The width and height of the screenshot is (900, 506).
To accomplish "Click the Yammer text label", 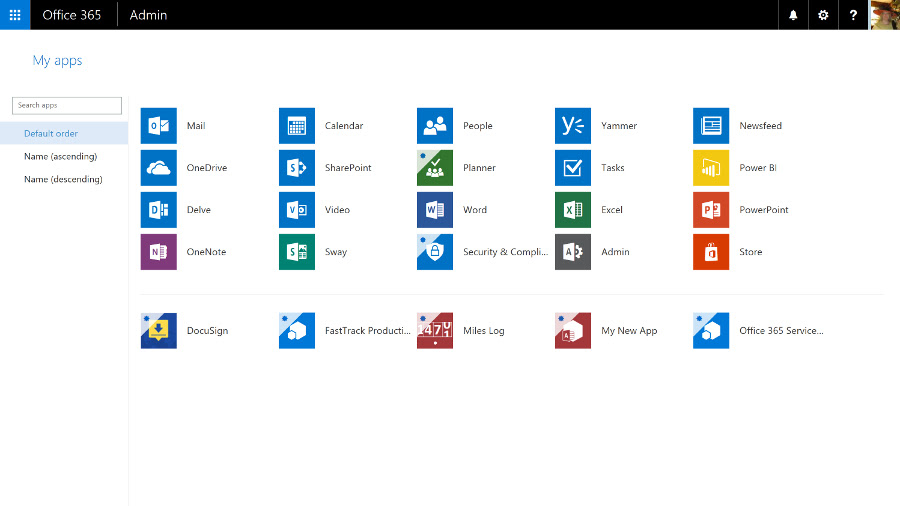I will pos(619,126).
